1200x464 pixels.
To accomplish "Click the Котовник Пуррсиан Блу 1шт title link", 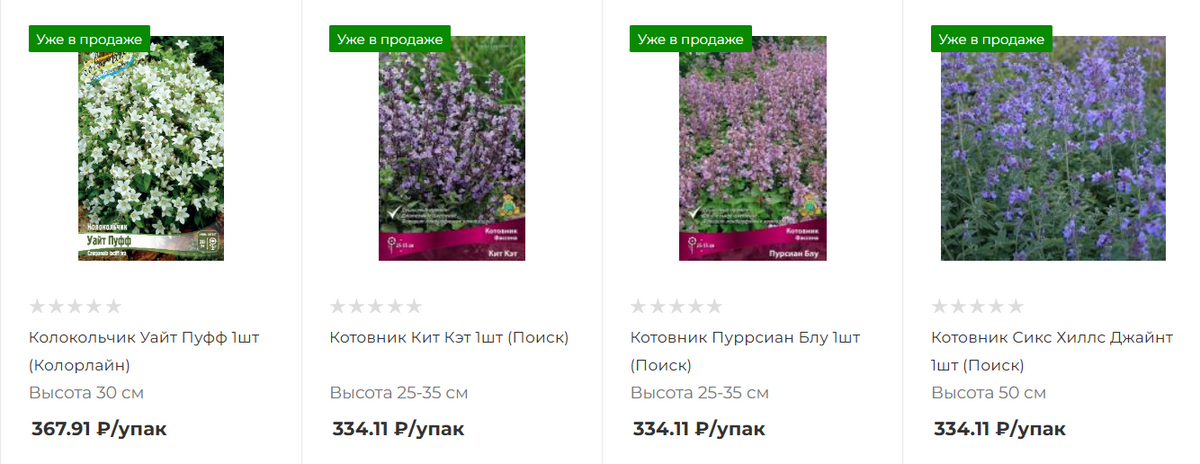I will click(x=745, y=337).
